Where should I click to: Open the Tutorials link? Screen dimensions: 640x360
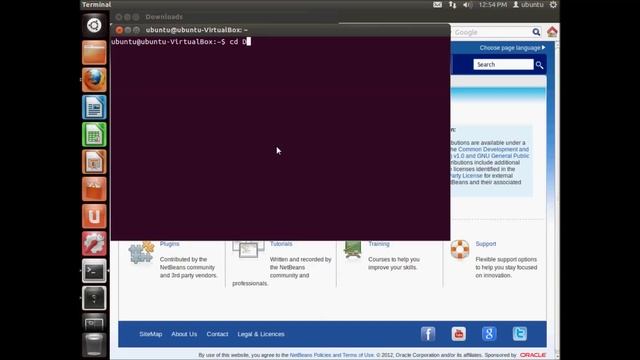click(x=281, y=244)
